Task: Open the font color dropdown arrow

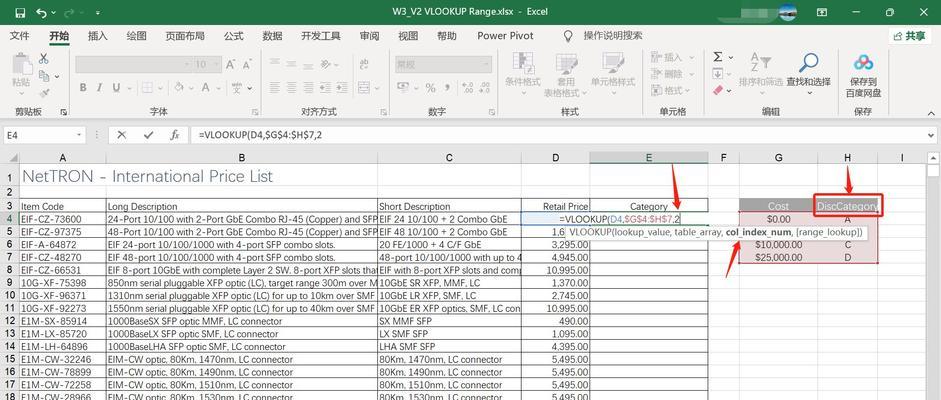Action: tap(217, 88)
